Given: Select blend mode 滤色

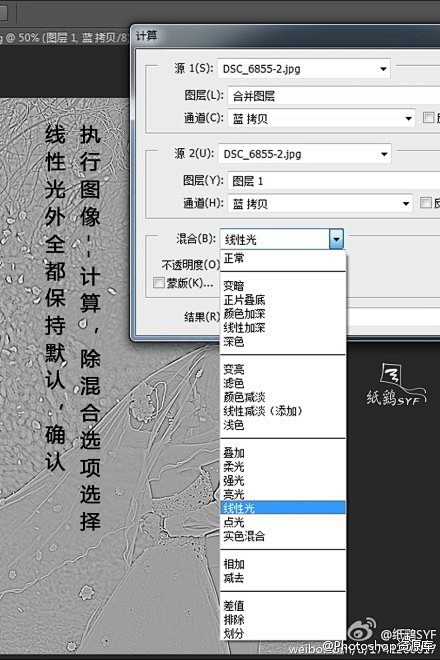Looking at the screenshot, I should pos(283,383).
